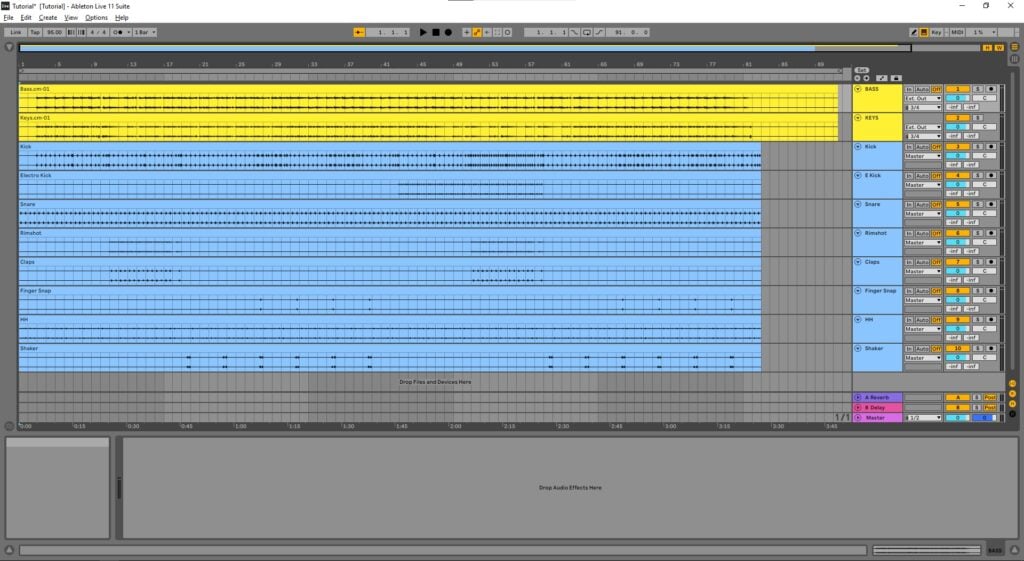Start playback with the Play button

pos(423,32)
